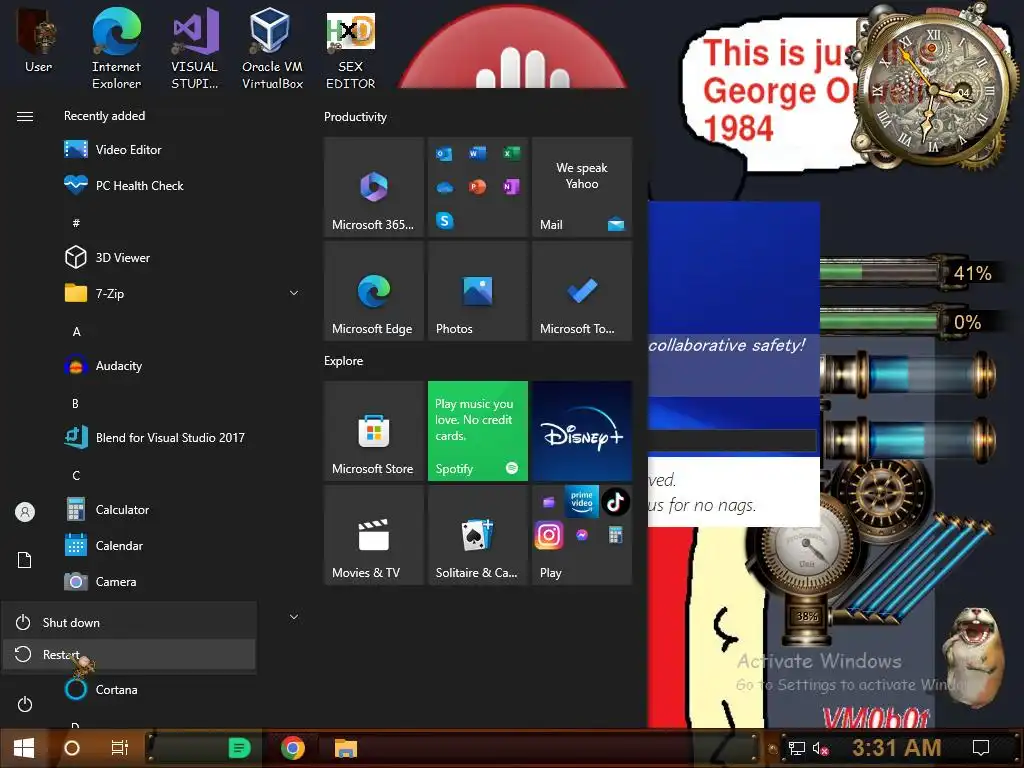
Task: Click the # section header
Action: (x=76, y=223)
